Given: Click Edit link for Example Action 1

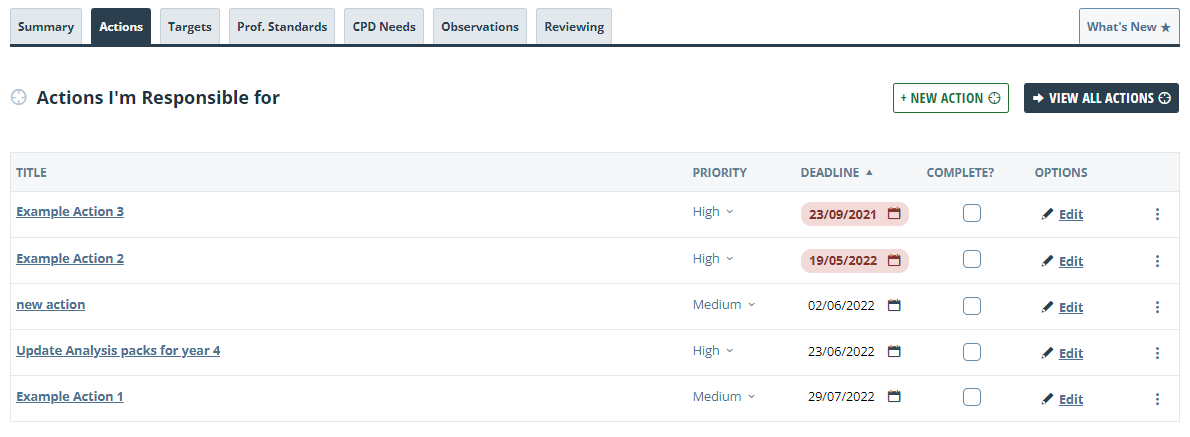Looking at the screenshot, I should [1071, 399].
